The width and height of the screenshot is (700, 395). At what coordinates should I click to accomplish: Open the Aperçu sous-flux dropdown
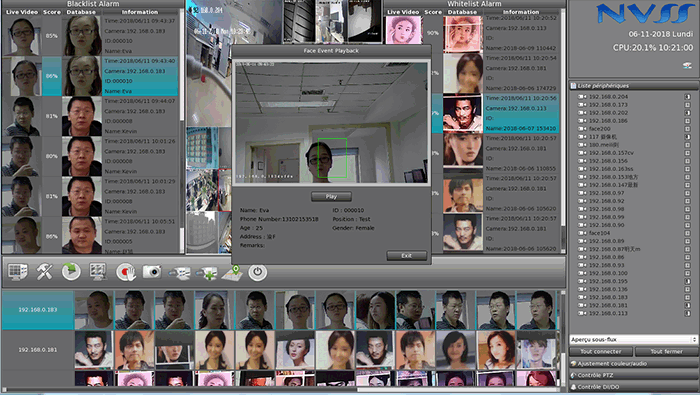point(633,340)
